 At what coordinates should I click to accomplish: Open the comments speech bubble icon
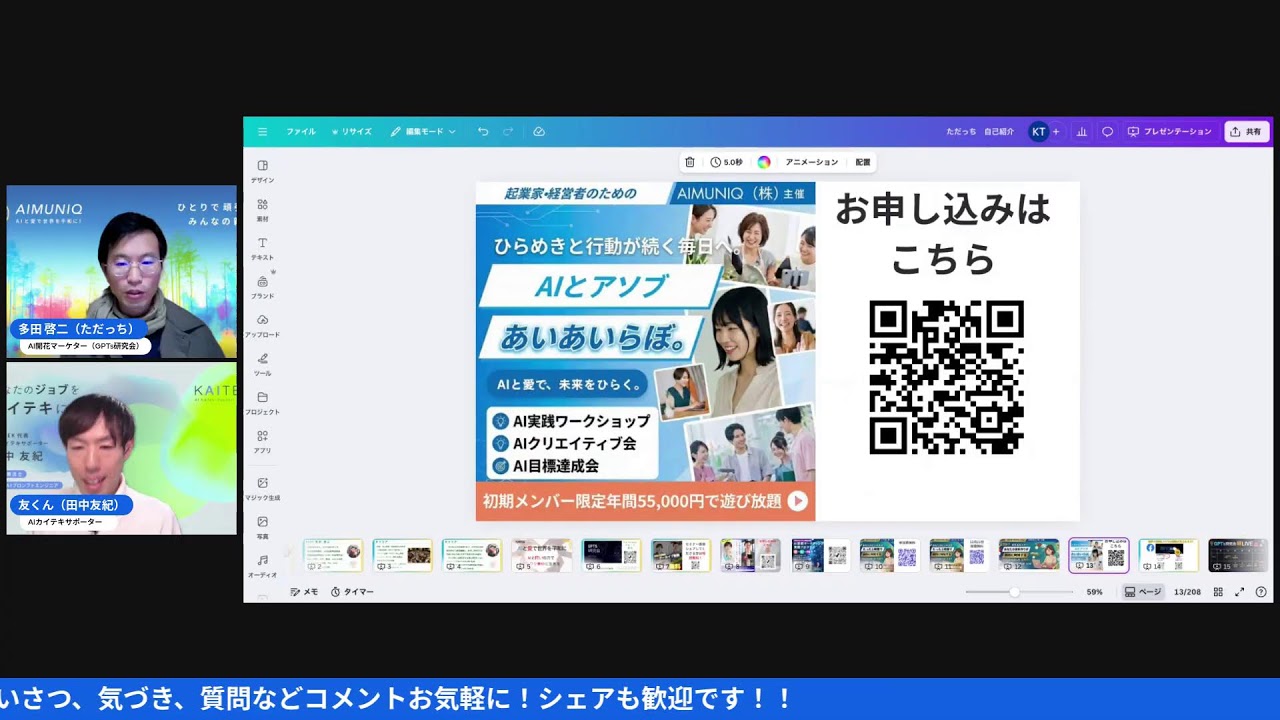(1107, 132)
